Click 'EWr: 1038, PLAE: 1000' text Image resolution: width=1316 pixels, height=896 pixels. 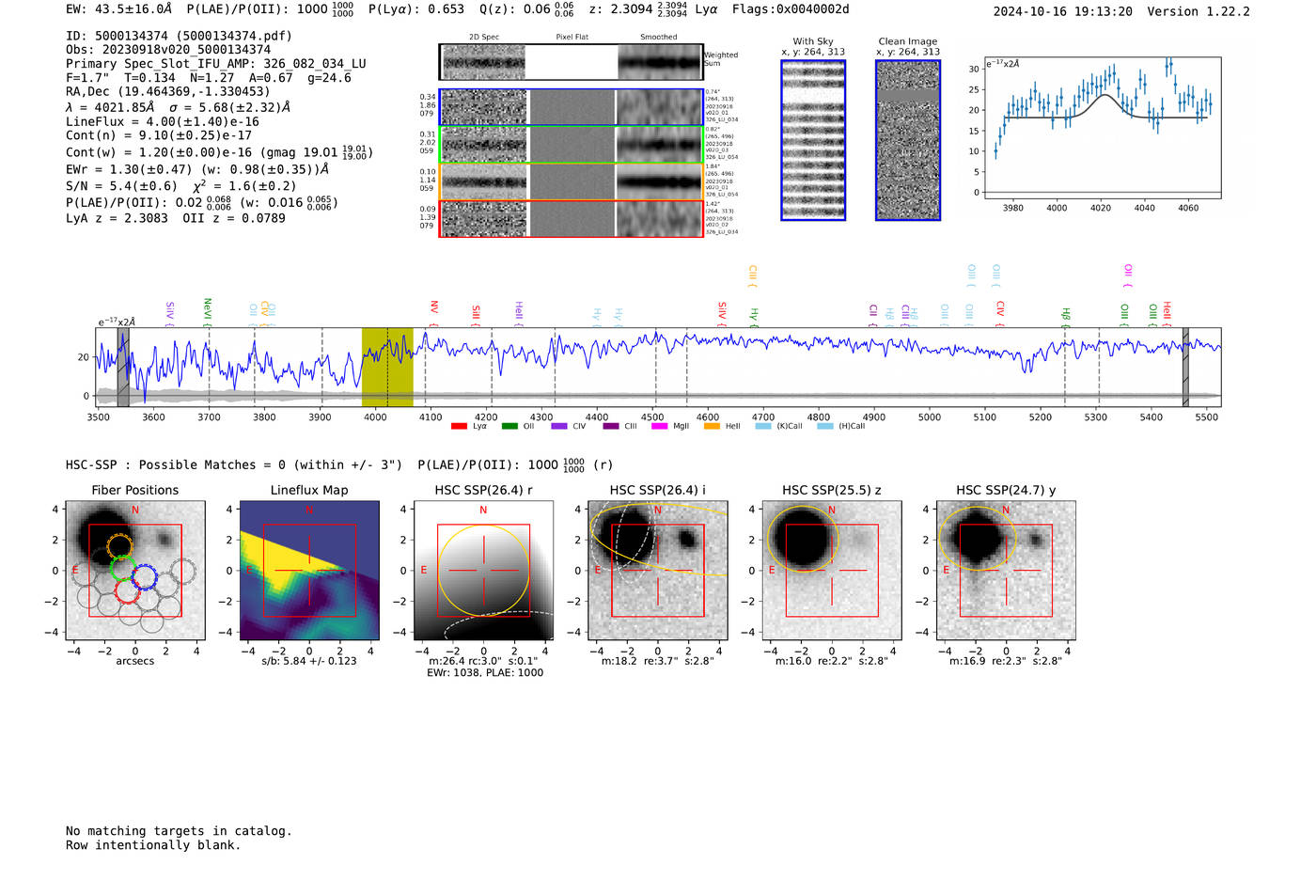click(485, 673)
